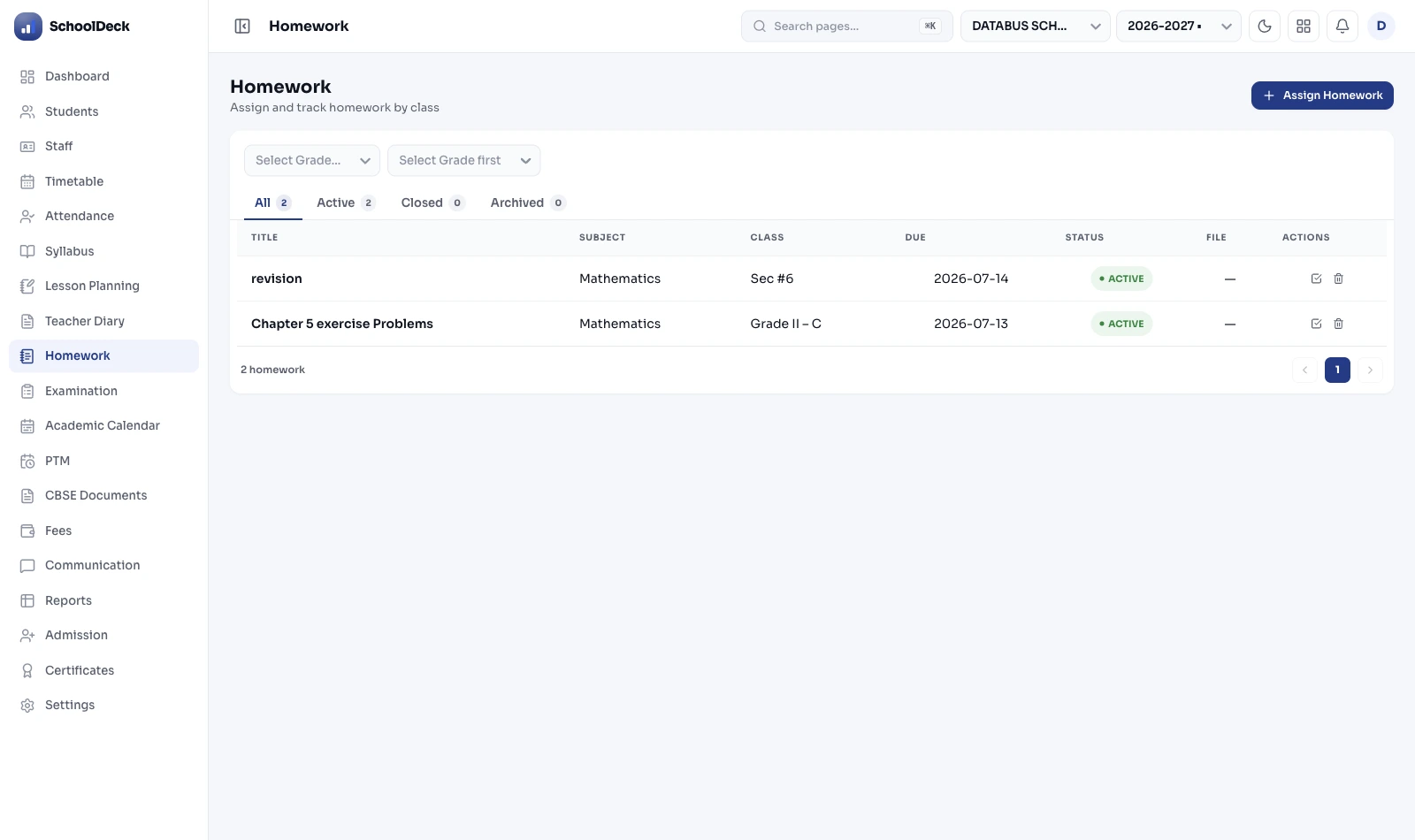The width and height of the screenshot is (1415, 840).
Task: Open PTM page
Action: tap(103, 461)
